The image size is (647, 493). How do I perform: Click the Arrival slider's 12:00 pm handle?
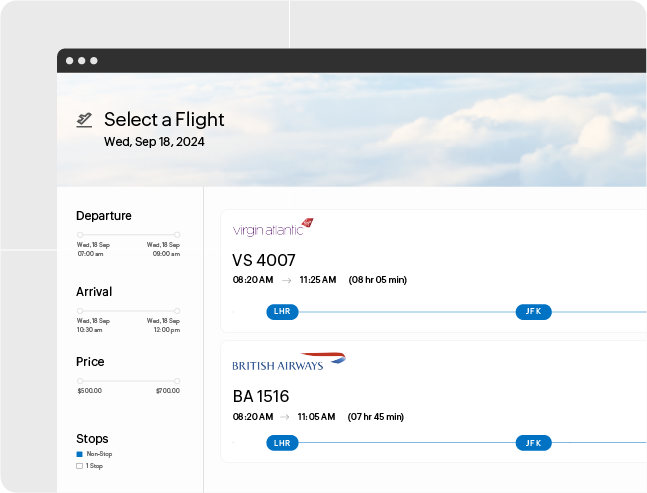pyautogui.click(x=177, y=311)
